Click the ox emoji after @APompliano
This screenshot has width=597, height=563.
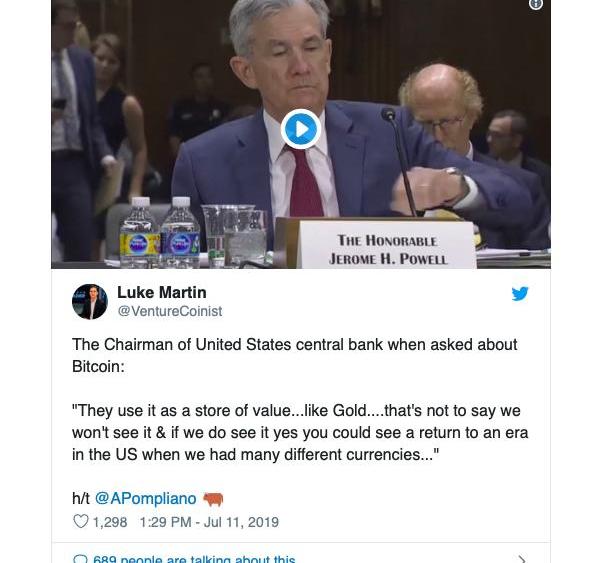pos(213,499)
